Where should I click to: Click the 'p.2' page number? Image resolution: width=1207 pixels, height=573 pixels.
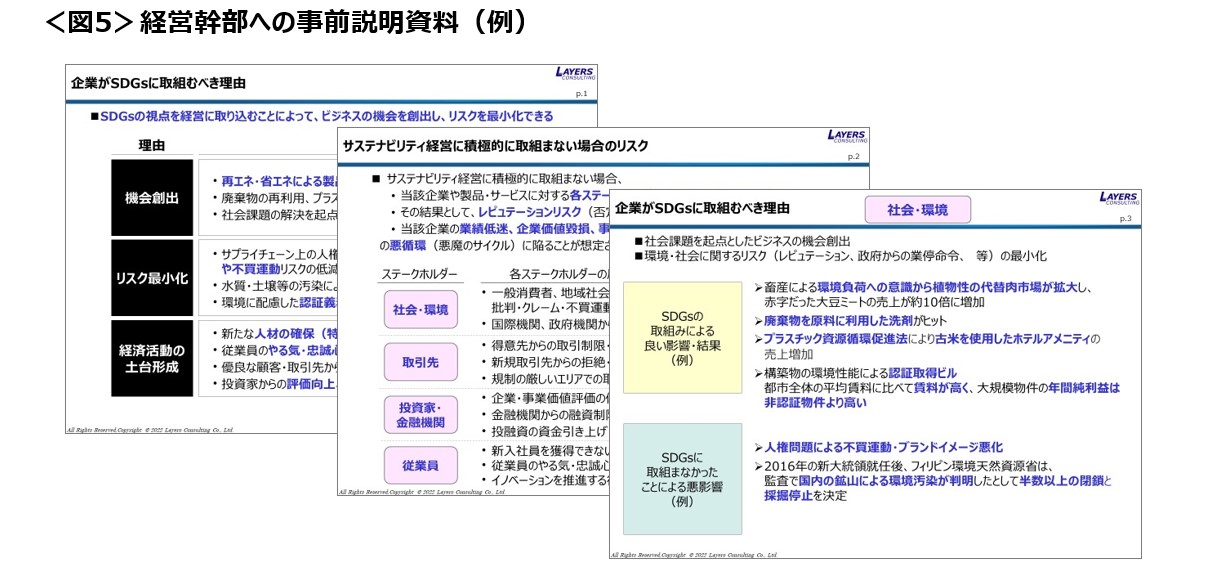pyautogui.click(x=854, y=157)
